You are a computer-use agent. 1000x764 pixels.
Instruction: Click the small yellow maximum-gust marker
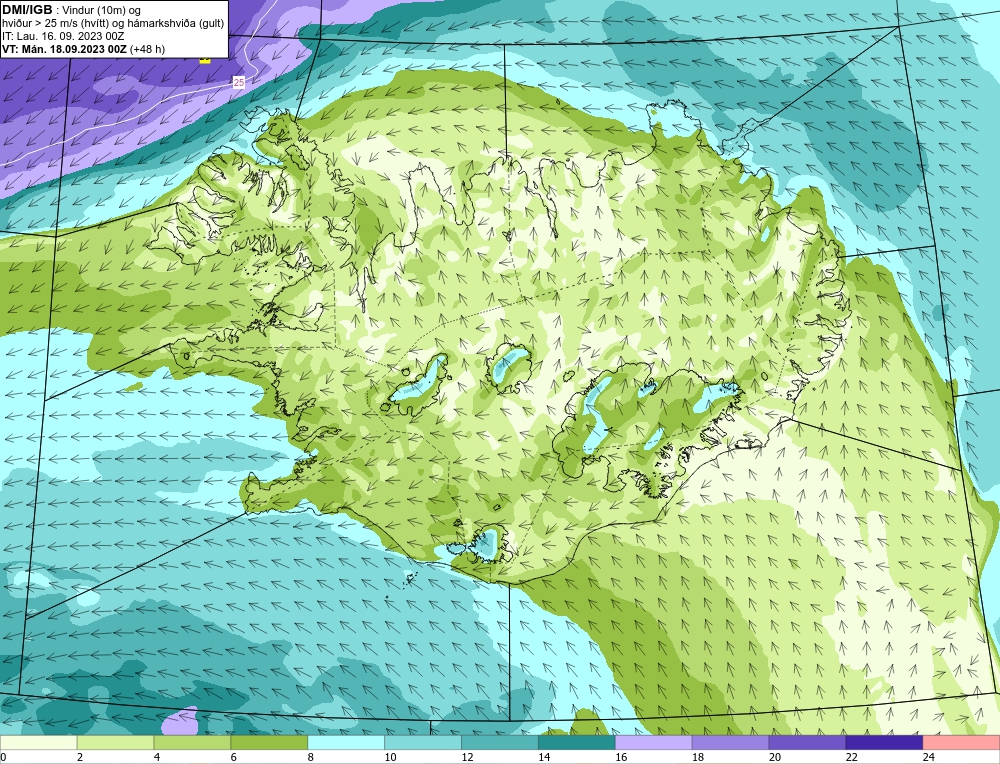pyautogui.click(x=205, y=59)
